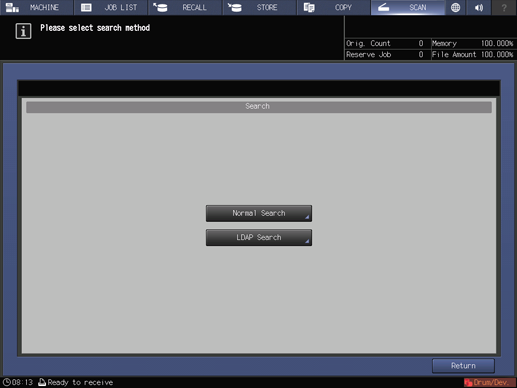Click the information icon beside the message
Viewport: 517px width, 388px height.
pos(23,31)
